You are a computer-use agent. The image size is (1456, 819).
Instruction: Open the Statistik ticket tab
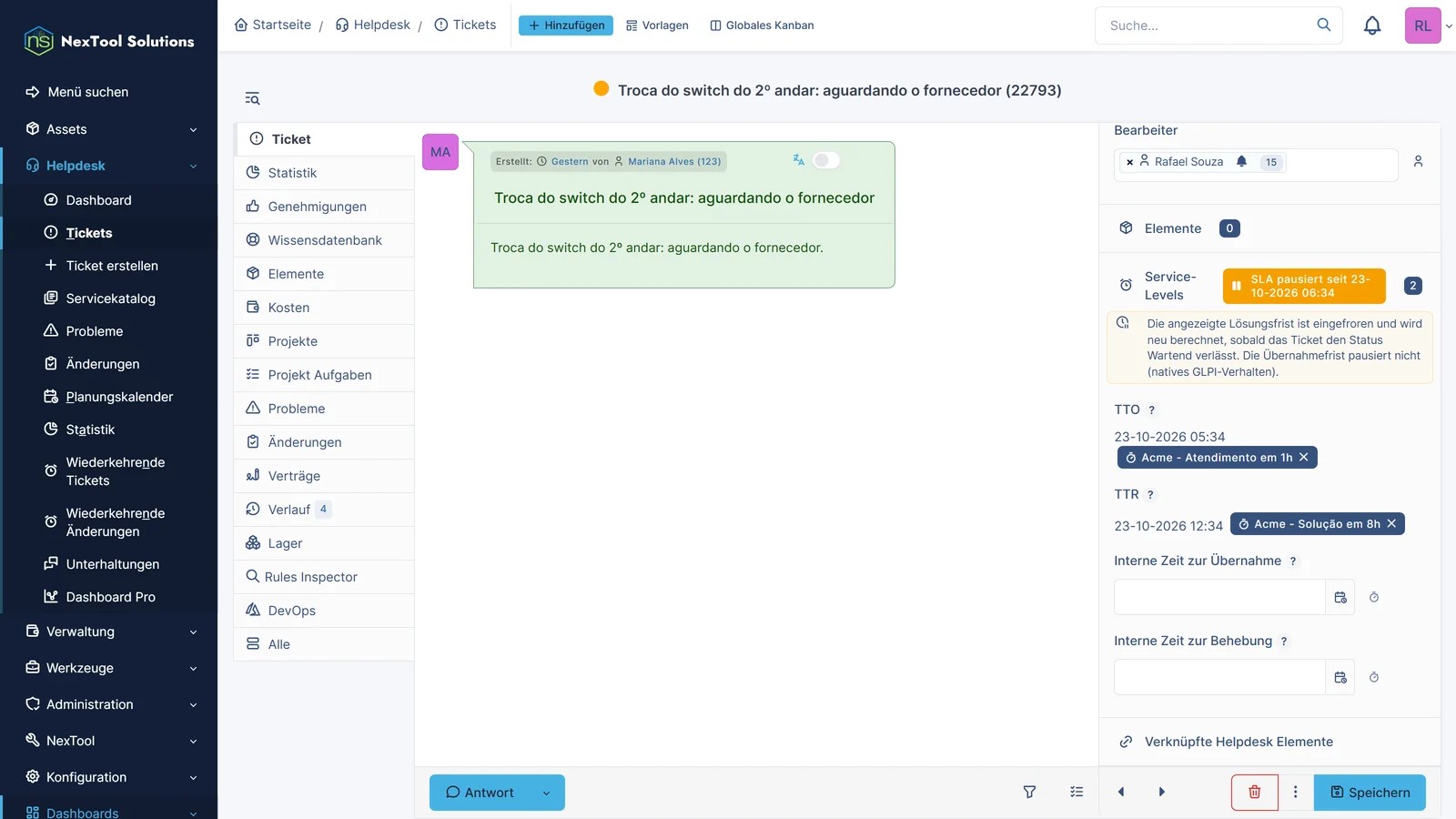click(x=324, y=173)
